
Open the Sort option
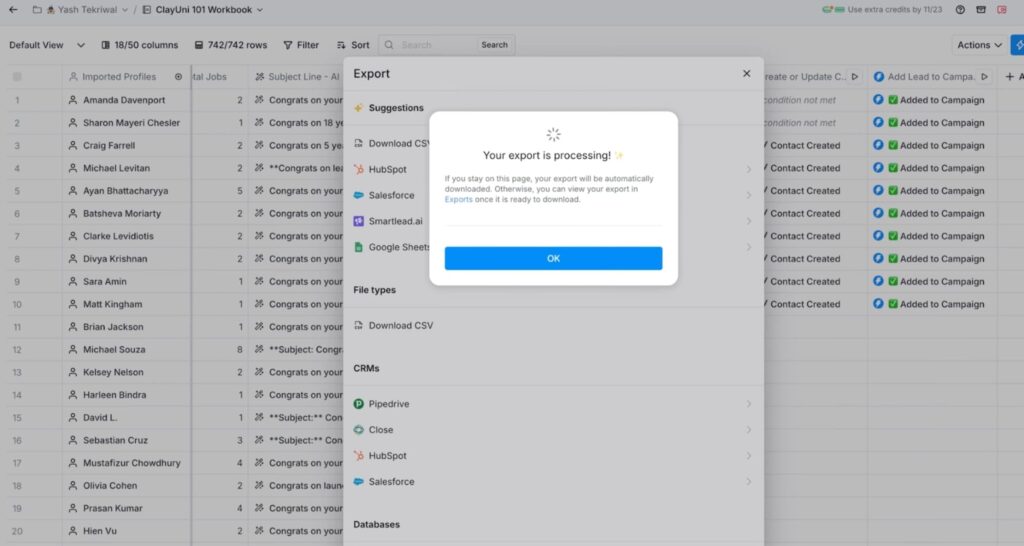[353, 45]
